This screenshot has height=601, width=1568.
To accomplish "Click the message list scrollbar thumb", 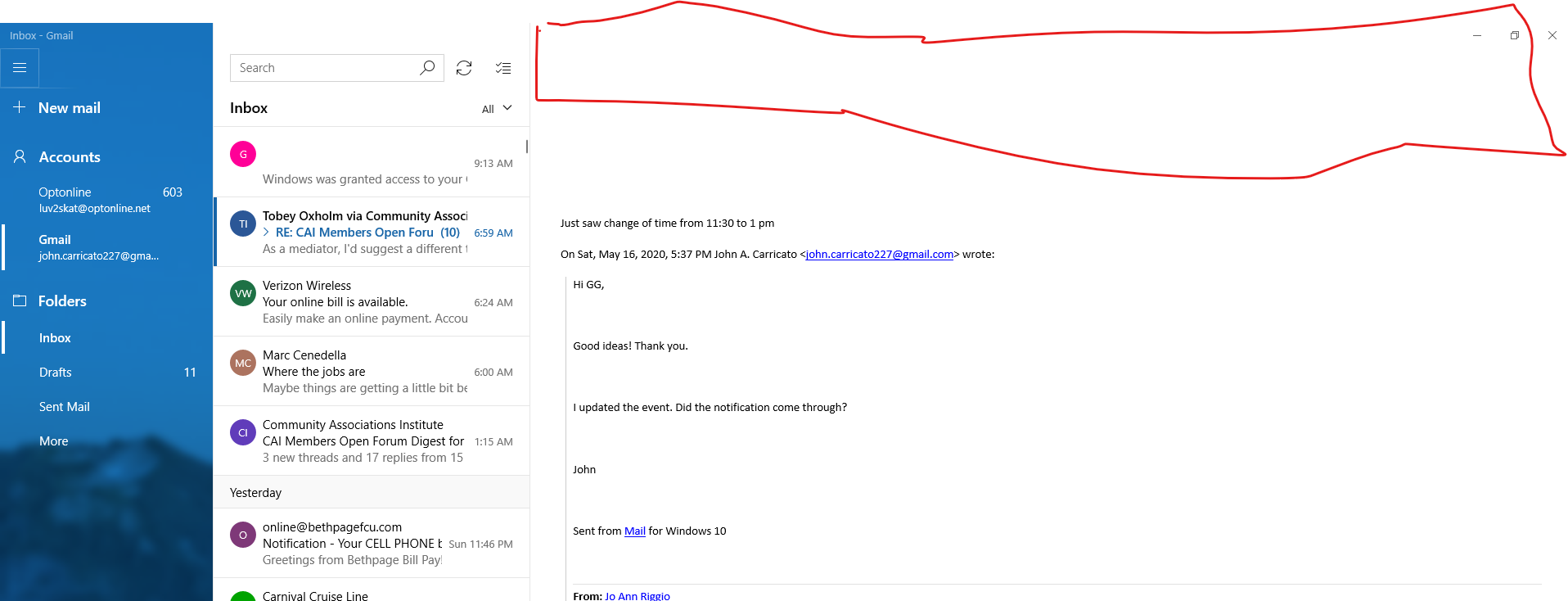I will pyautogui.click(x=526, y=147).
